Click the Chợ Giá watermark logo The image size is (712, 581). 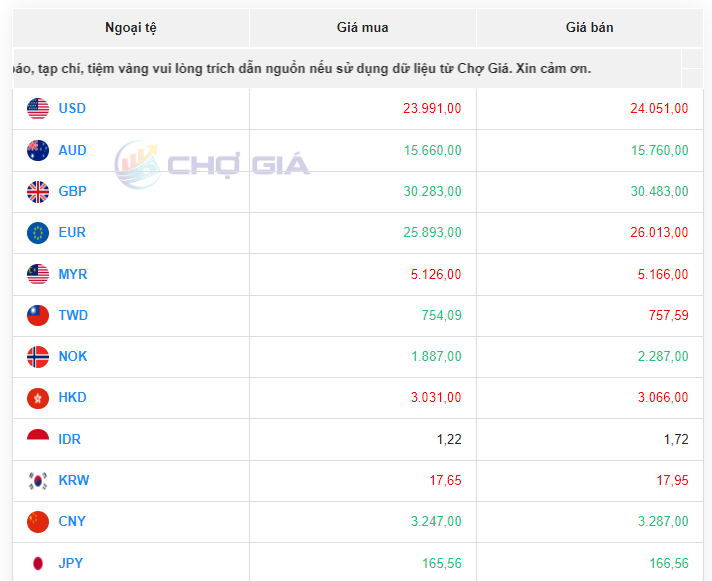click(212, 165)
